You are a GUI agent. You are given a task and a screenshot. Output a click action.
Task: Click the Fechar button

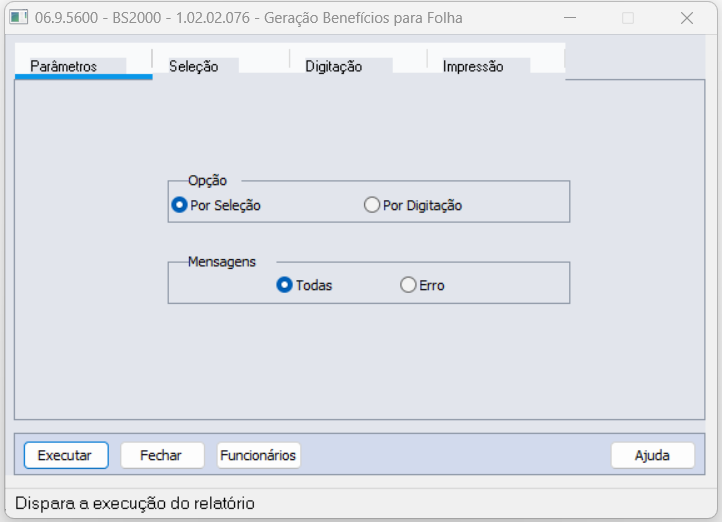click(x=162, y=455)
